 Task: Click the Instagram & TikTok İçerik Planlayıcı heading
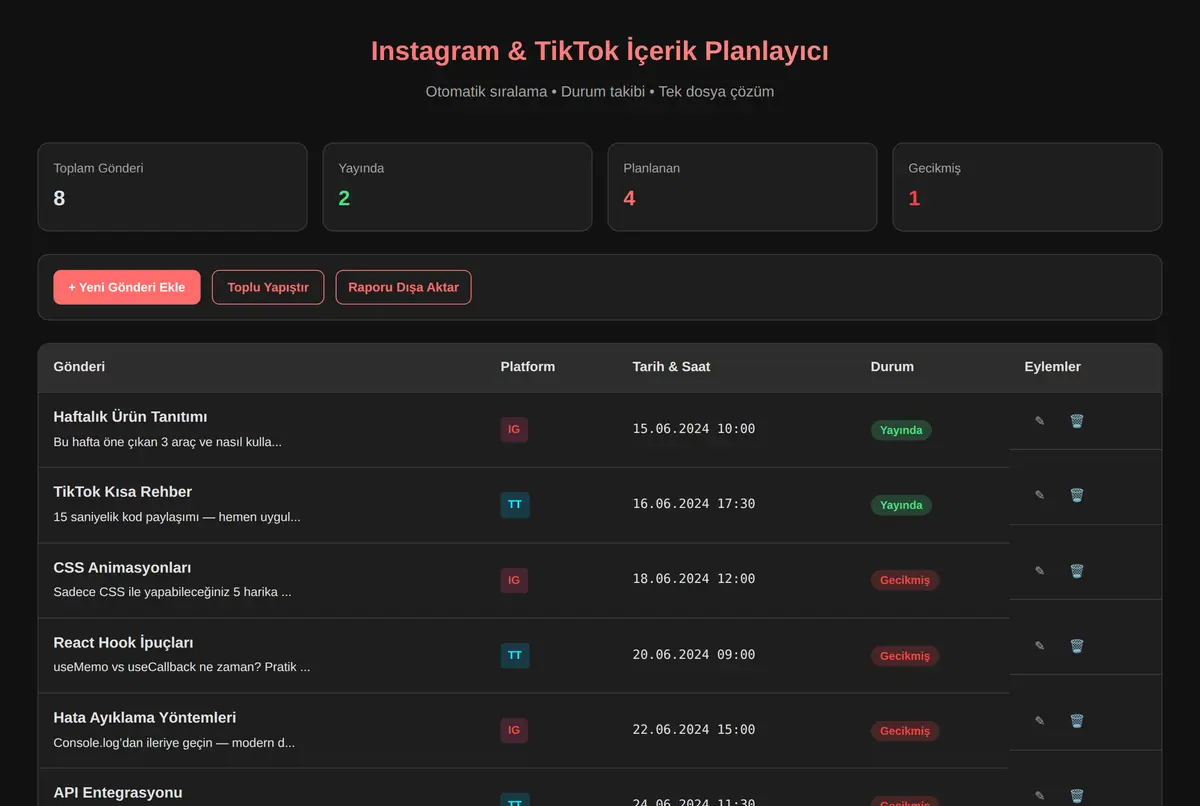coord(600,51)
